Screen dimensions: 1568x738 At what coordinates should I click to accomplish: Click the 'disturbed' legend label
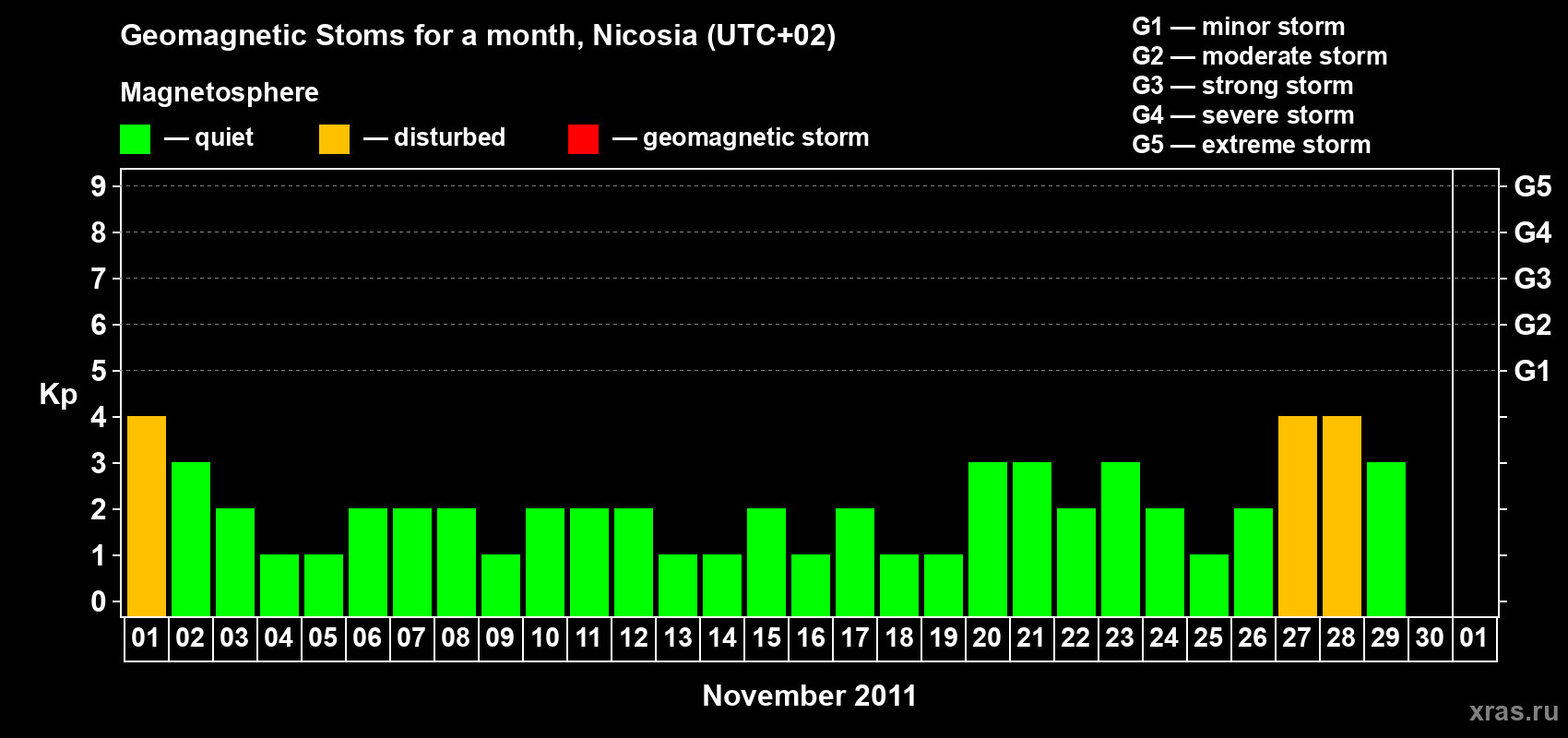pyautogui.click(x=449, y=137)
